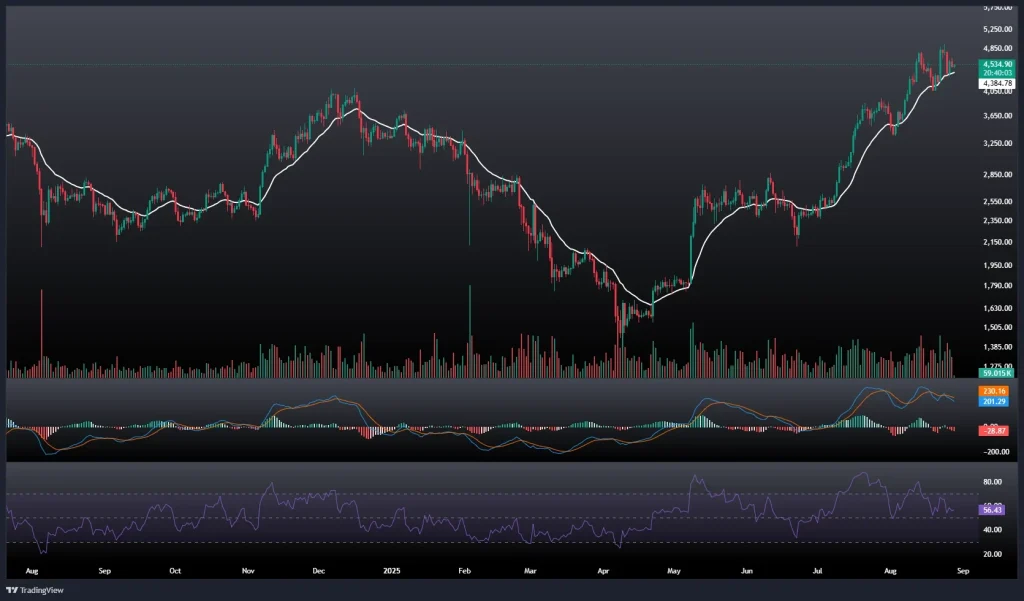Click the Feb marker on the time axis
This screenshot has width=1024, height=601.
463,571
